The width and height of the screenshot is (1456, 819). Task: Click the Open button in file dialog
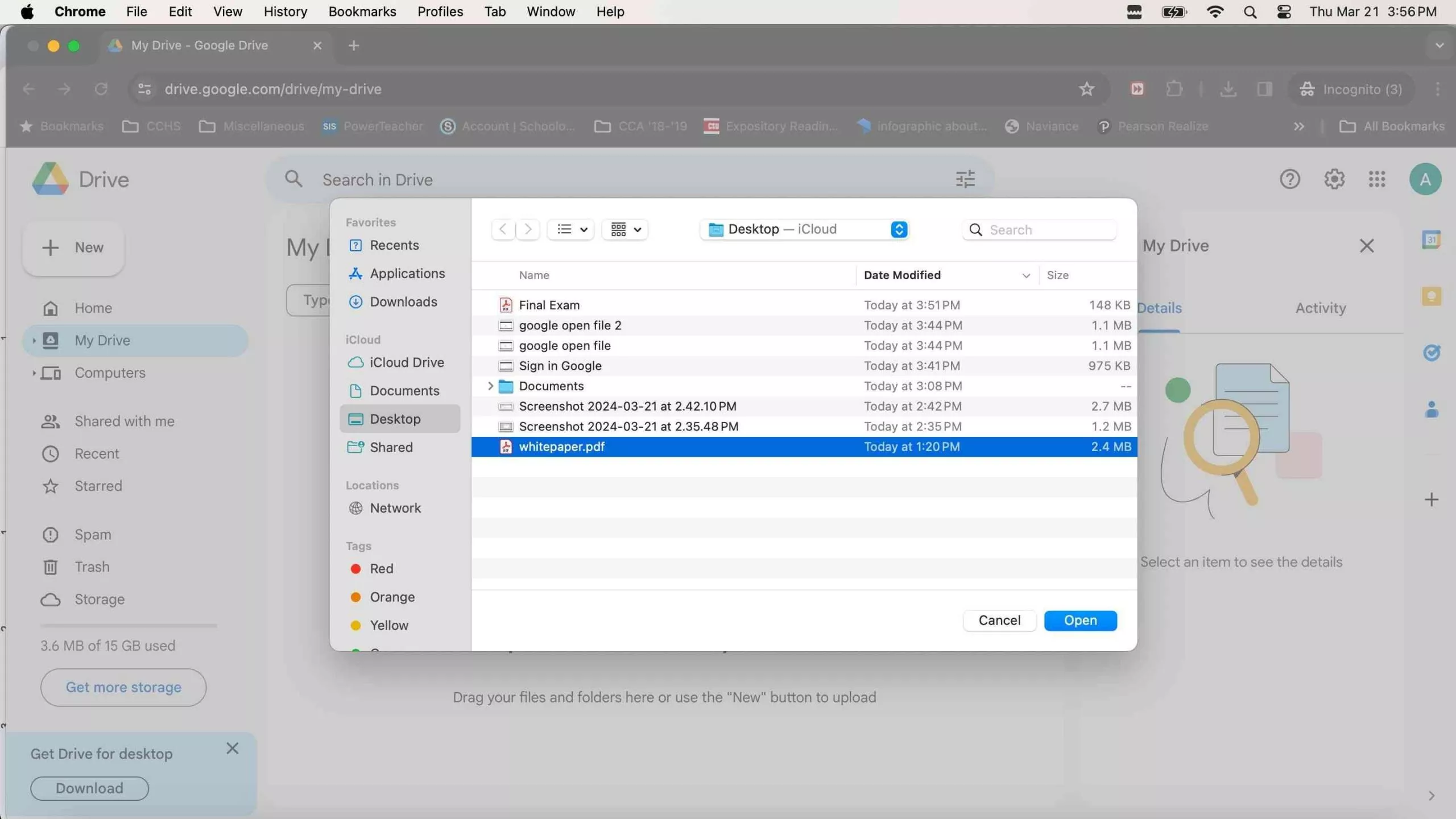point(1080,620)
